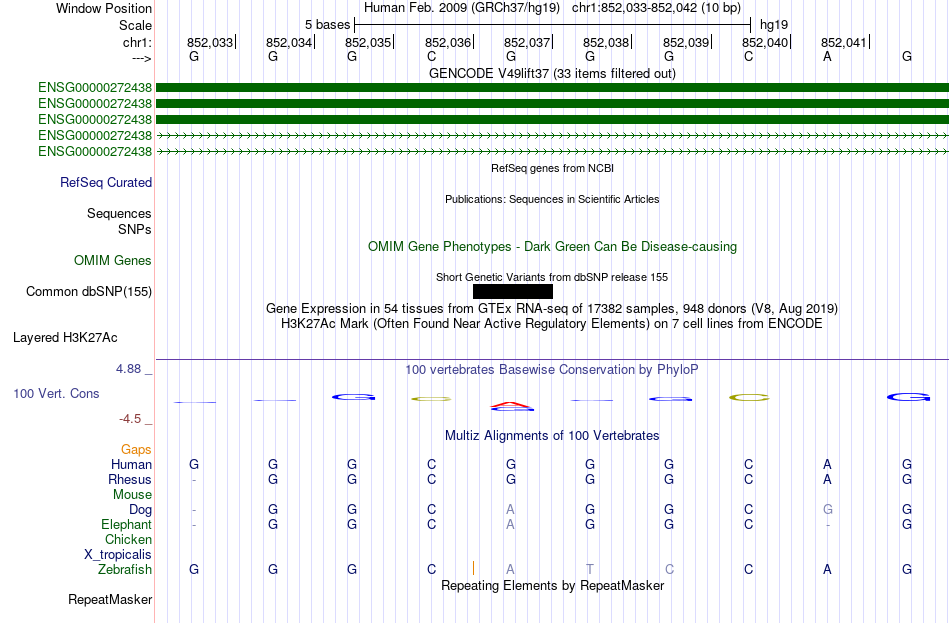Click the RepeatMasker track label
950x623 pixels.
click(x=110, y=600)
